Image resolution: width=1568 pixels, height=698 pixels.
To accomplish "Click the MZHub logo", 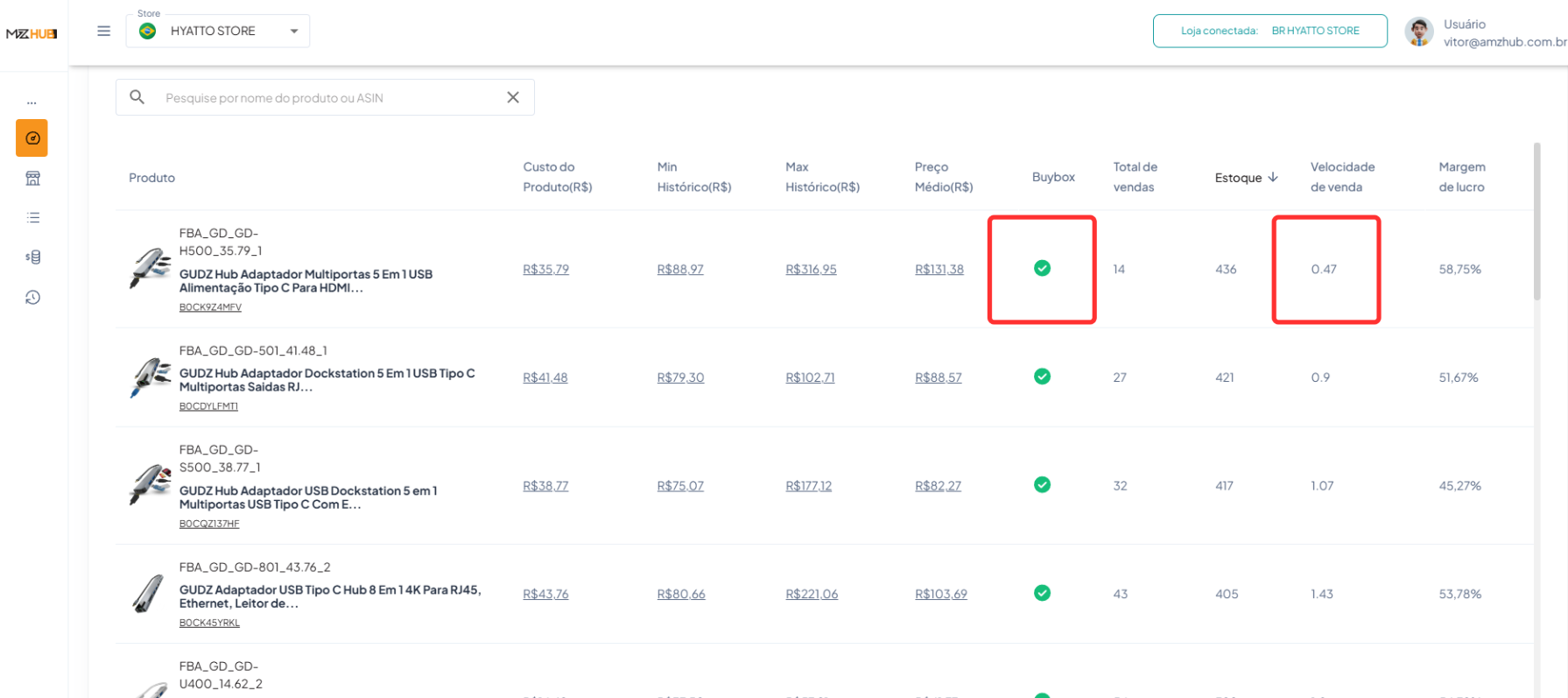I will 32,34.
